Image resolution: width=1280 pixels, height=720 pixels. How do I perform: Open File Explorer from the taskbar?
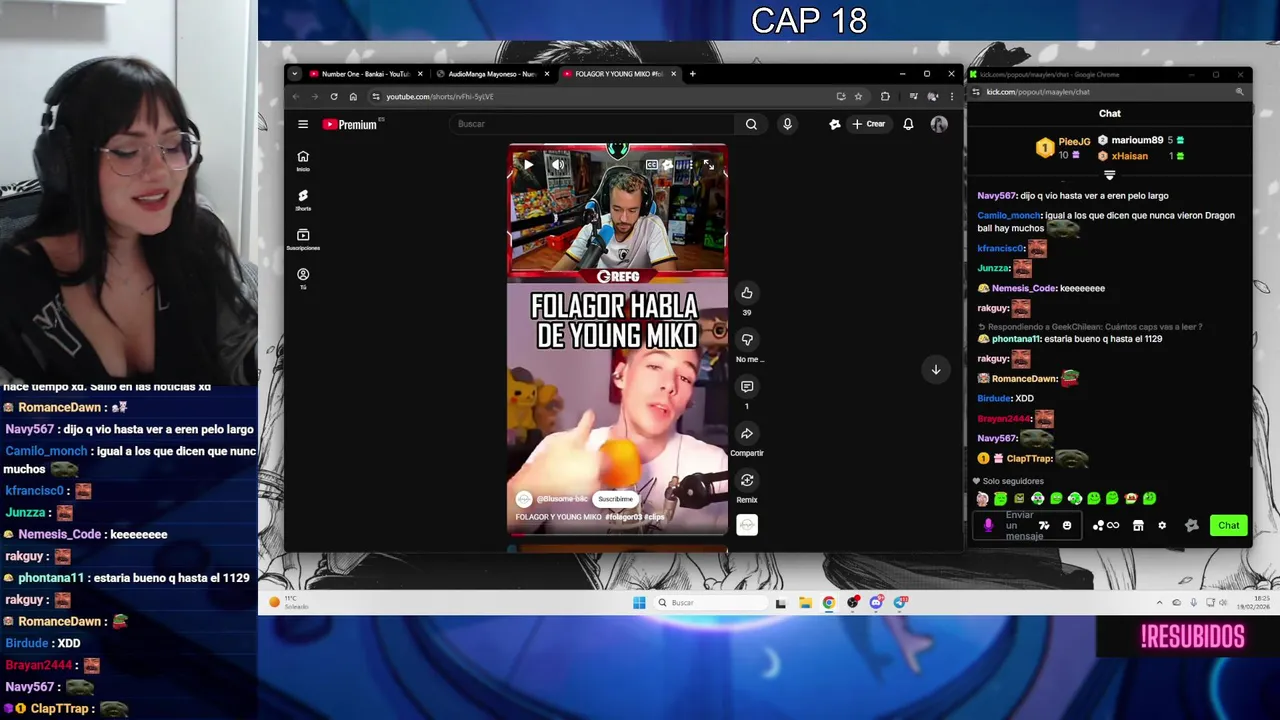pyautogui.click(x=805, y=602)
